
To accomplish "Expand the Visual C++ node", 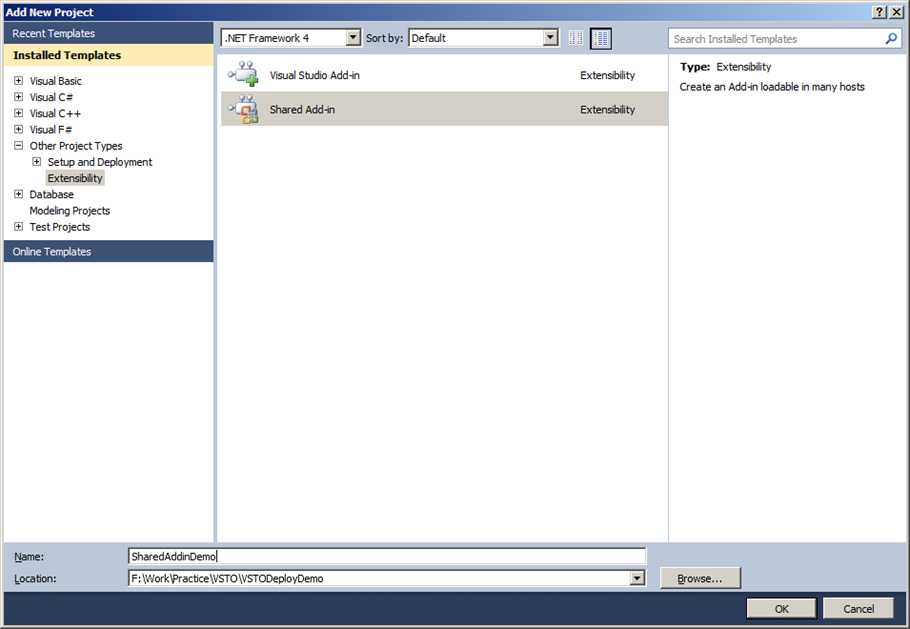I will tap(19, 113).
